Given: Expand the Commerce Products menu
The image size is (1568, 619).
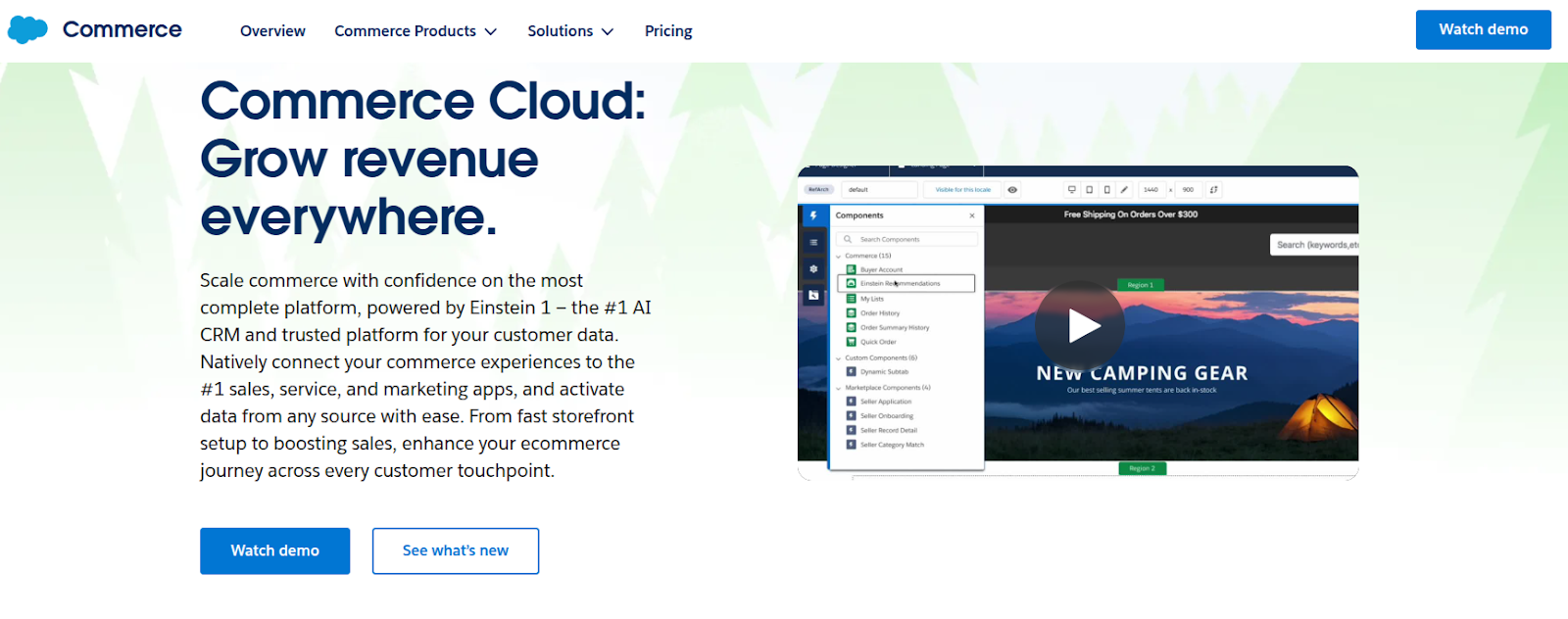Looking at the screenshot, I should (416, 31).
